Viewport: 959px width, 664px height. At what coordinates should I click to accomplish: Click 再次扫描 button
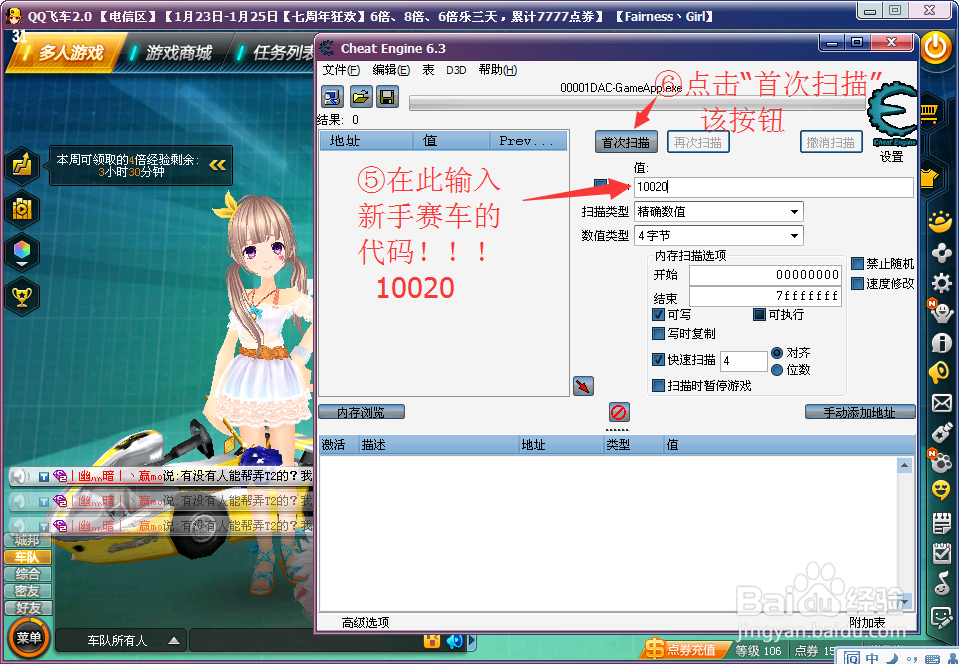(698, 142)
